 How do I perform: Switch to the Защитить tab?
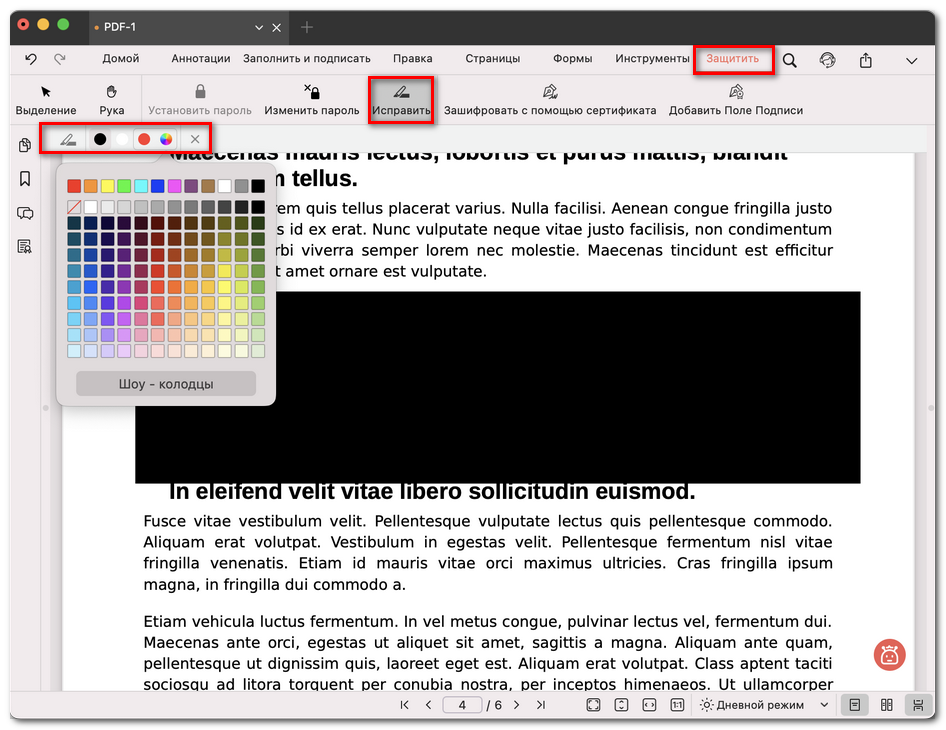coord(734,59)
